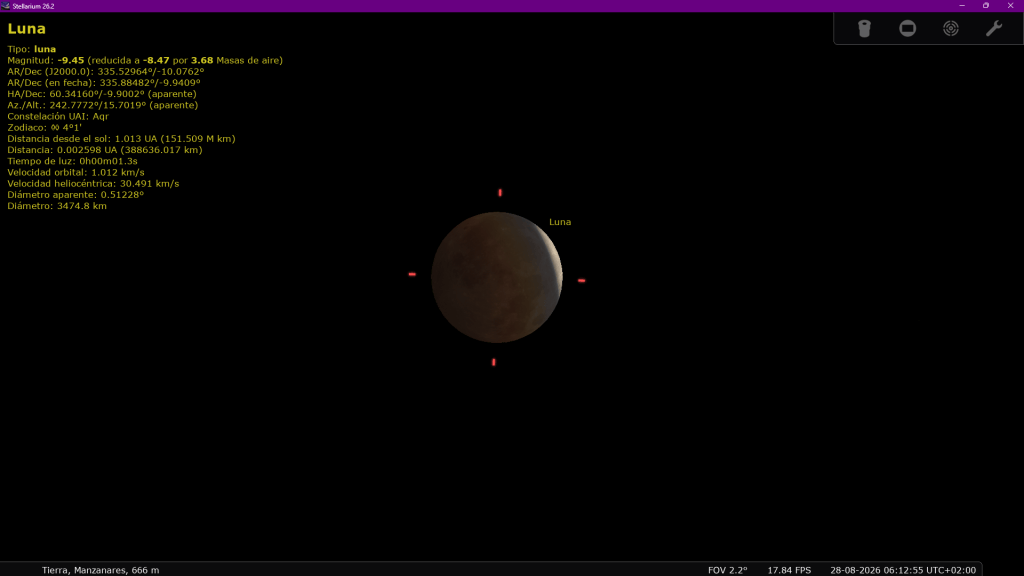Click the 'Az./Alt.' apparent coordinates line
This screenshot has width=1024, height=576.
(103, 105)
